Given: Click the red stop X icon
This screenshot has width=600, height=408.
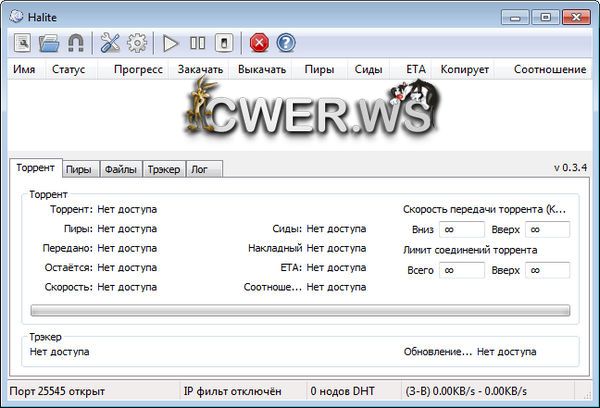Looking at the screenshot, I should pos(259,43).
